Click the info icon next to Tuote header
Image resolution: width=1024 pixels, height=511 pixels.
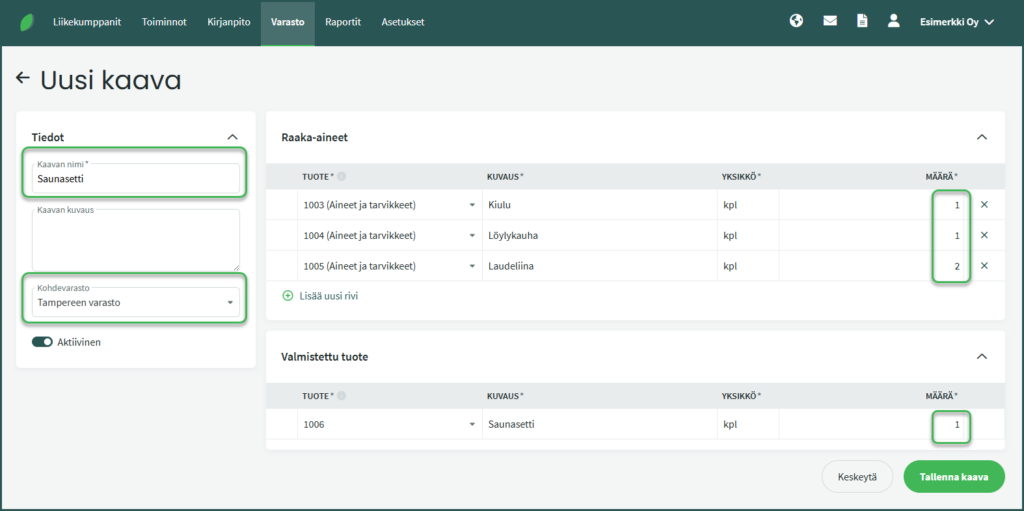coord(342,177)
